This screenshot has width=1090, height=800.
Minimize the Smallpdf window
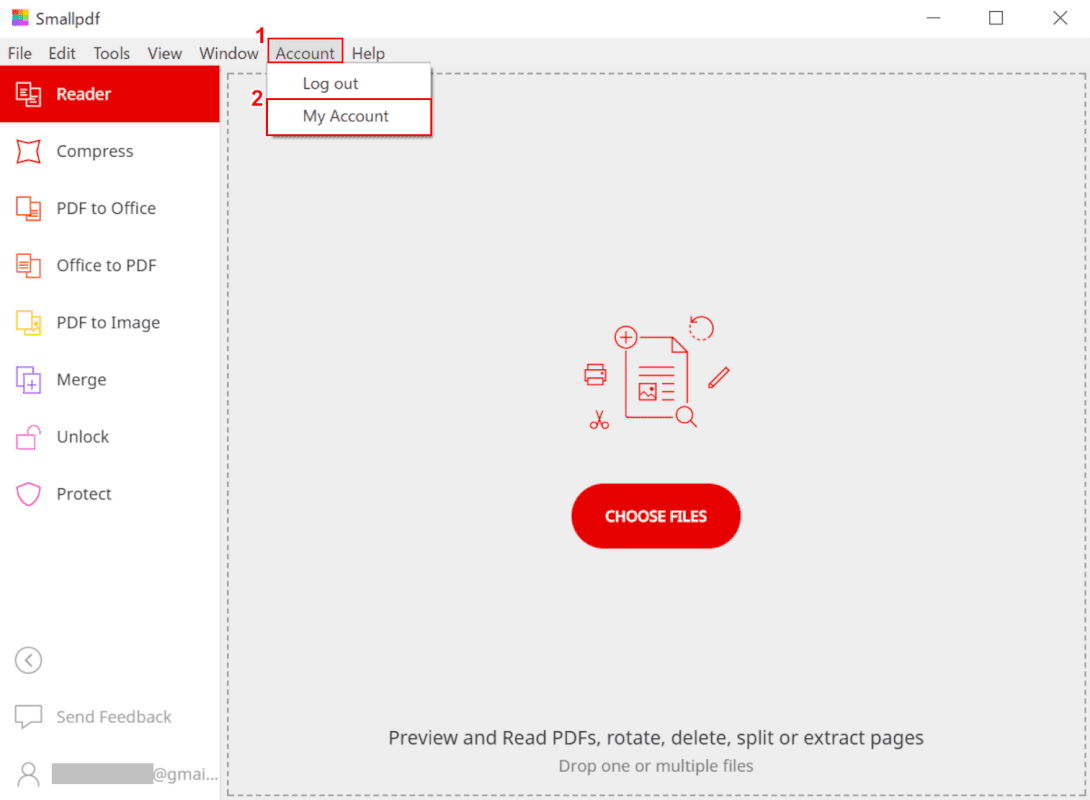click(934, 18)
